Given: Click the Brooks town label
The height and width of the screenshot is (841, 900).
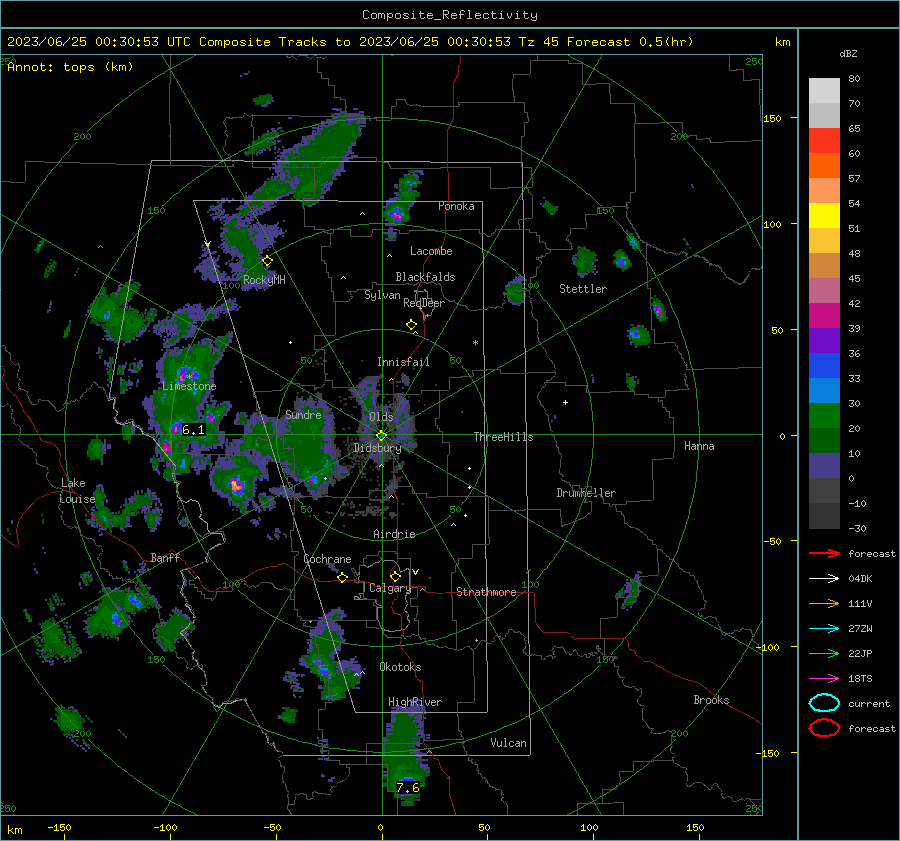Looking at the screenshot, I should (711, 700).
